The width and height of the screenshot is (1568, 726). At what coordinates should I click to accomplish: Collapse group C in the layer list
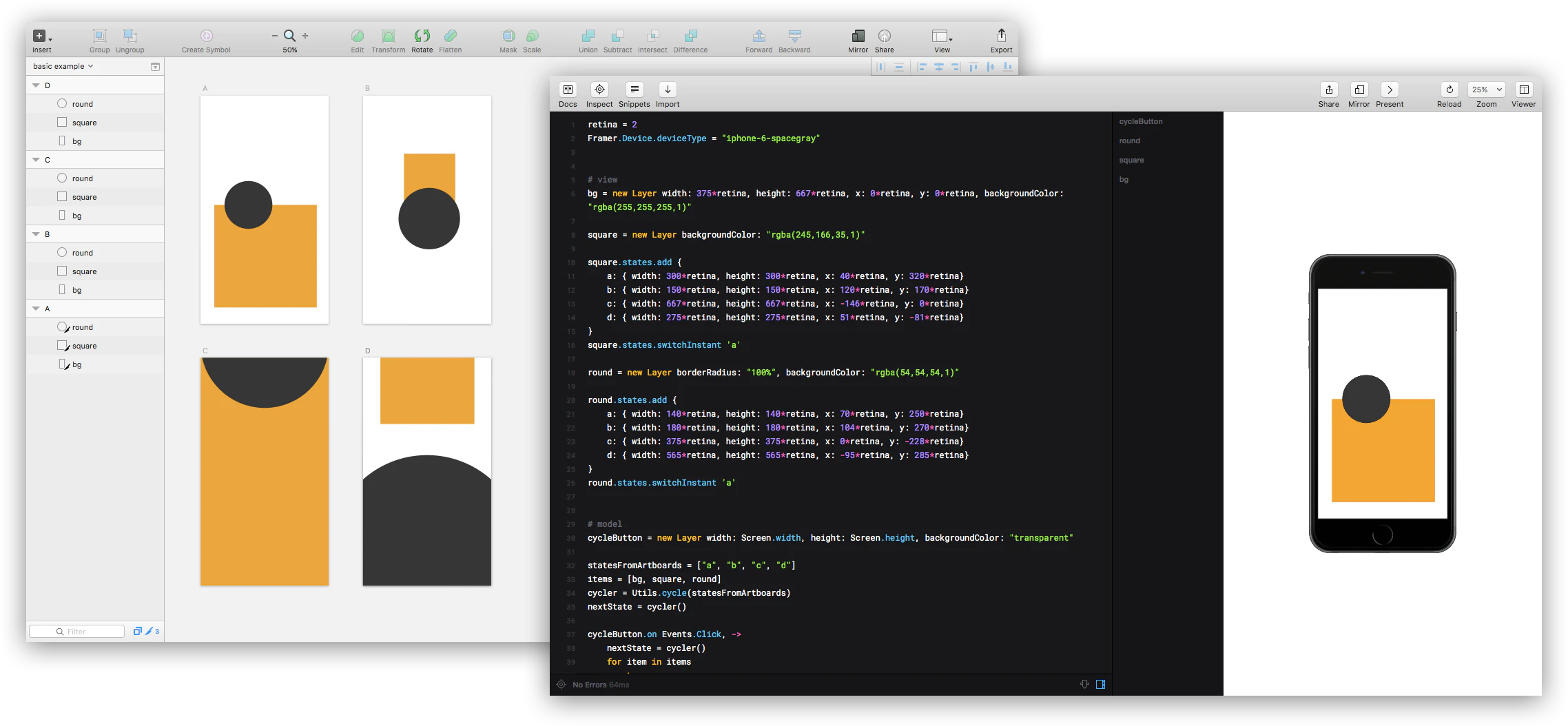pos(36,159)
